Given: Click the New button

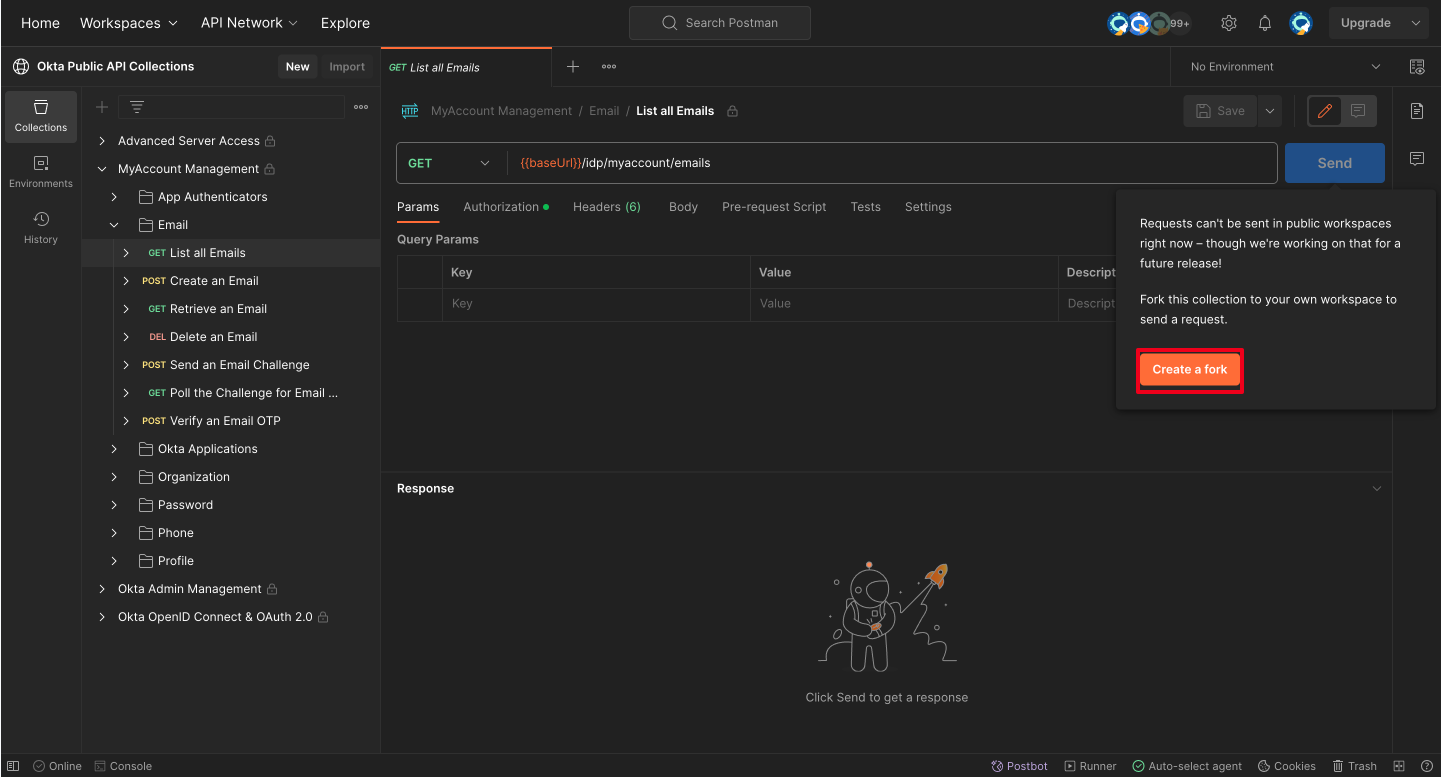Looking at the screenshot, I should coord(298,67).
